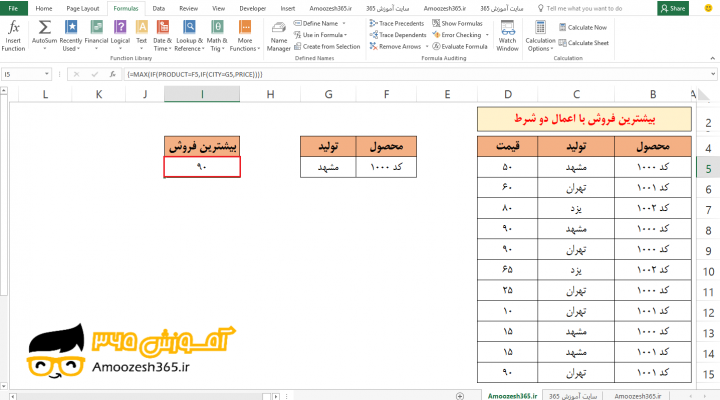Click Error Checking
This screenshot has width=720, height=400.
[x=456, y=35]
